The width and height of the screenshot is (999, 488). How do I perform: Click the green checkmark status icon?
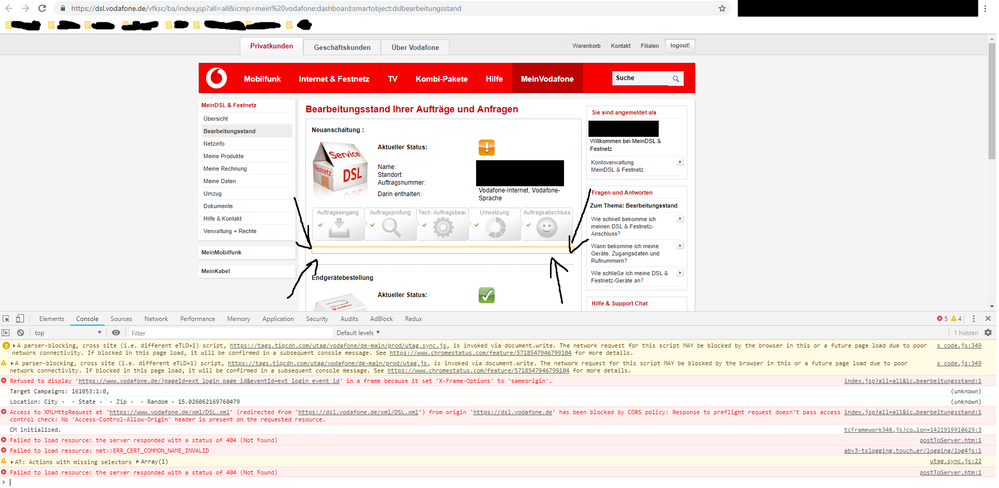pos(487,295)
